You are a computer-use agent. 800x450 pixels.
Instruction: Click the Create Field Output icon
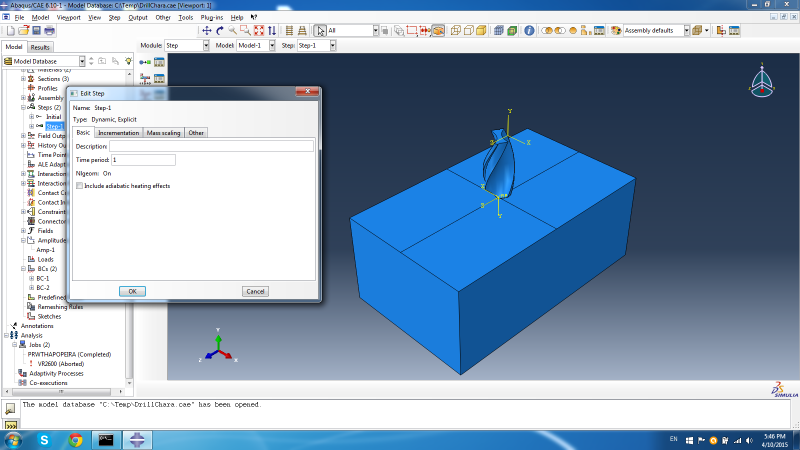click(x=145, y=79)
